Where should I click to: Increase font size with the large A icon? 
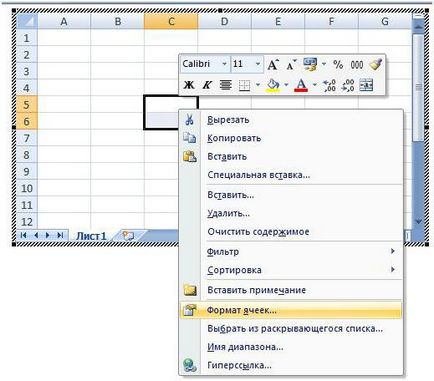point(273,64)
